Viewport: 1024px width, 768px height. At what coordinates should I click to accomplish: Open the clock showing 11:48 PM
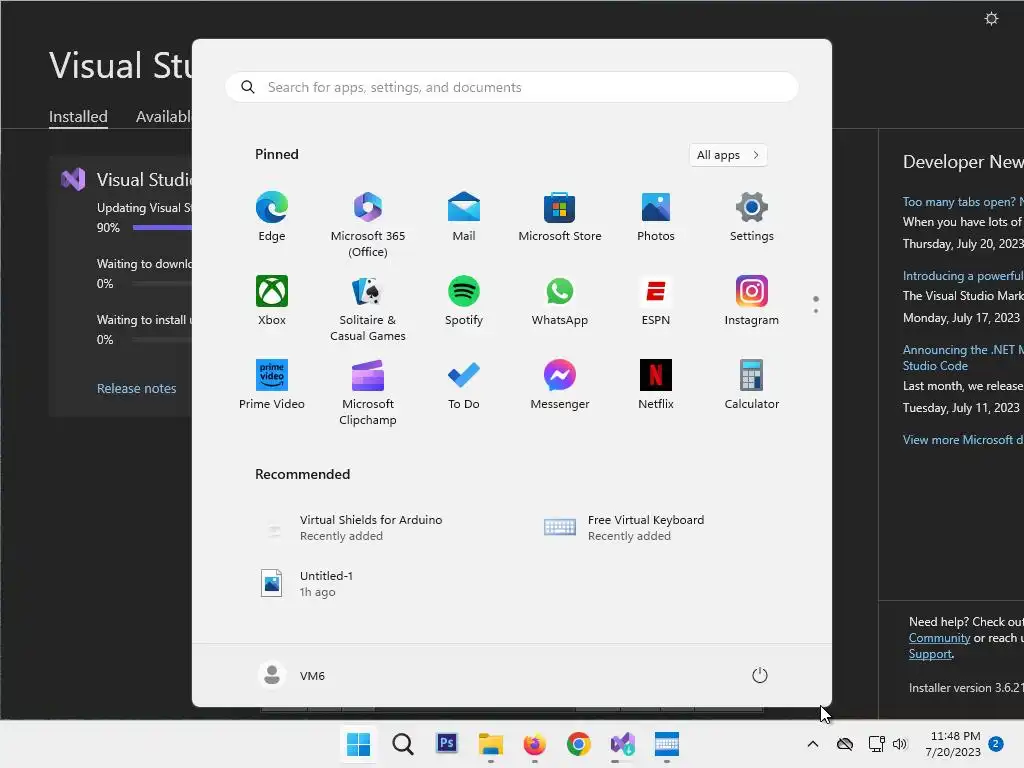(x=953, y=744)
